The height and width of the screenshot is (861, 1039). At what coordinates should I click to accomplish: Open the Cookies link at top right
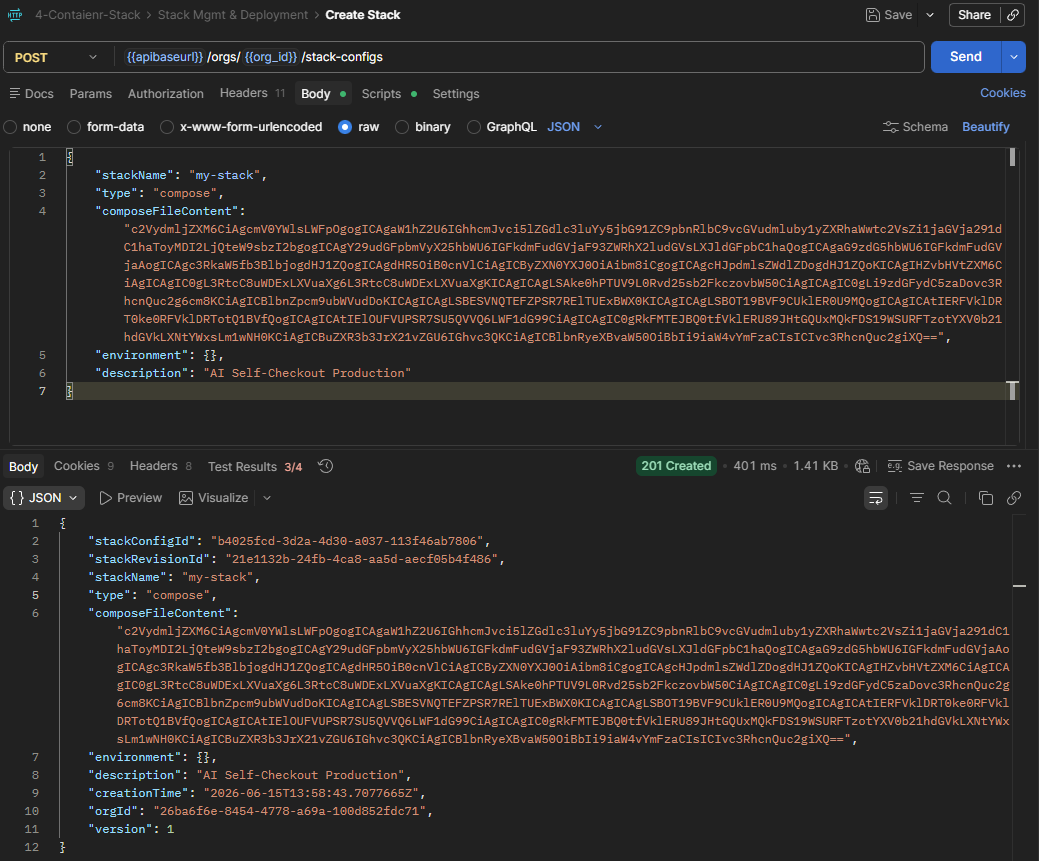point(1003,93)
